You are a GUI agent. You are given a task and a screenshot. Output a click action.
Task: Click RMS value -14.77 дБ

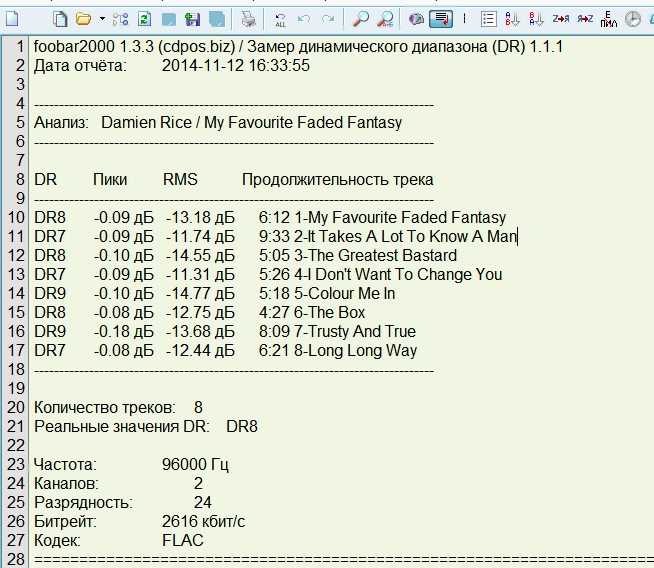click(200, 294)
